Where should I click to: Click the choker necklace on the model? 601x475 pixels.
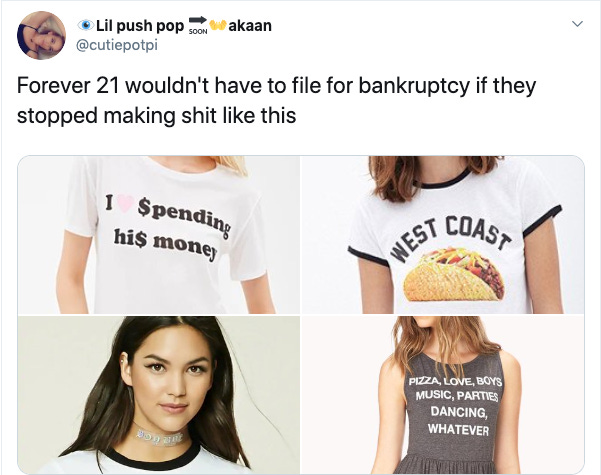tap(160, 435)
